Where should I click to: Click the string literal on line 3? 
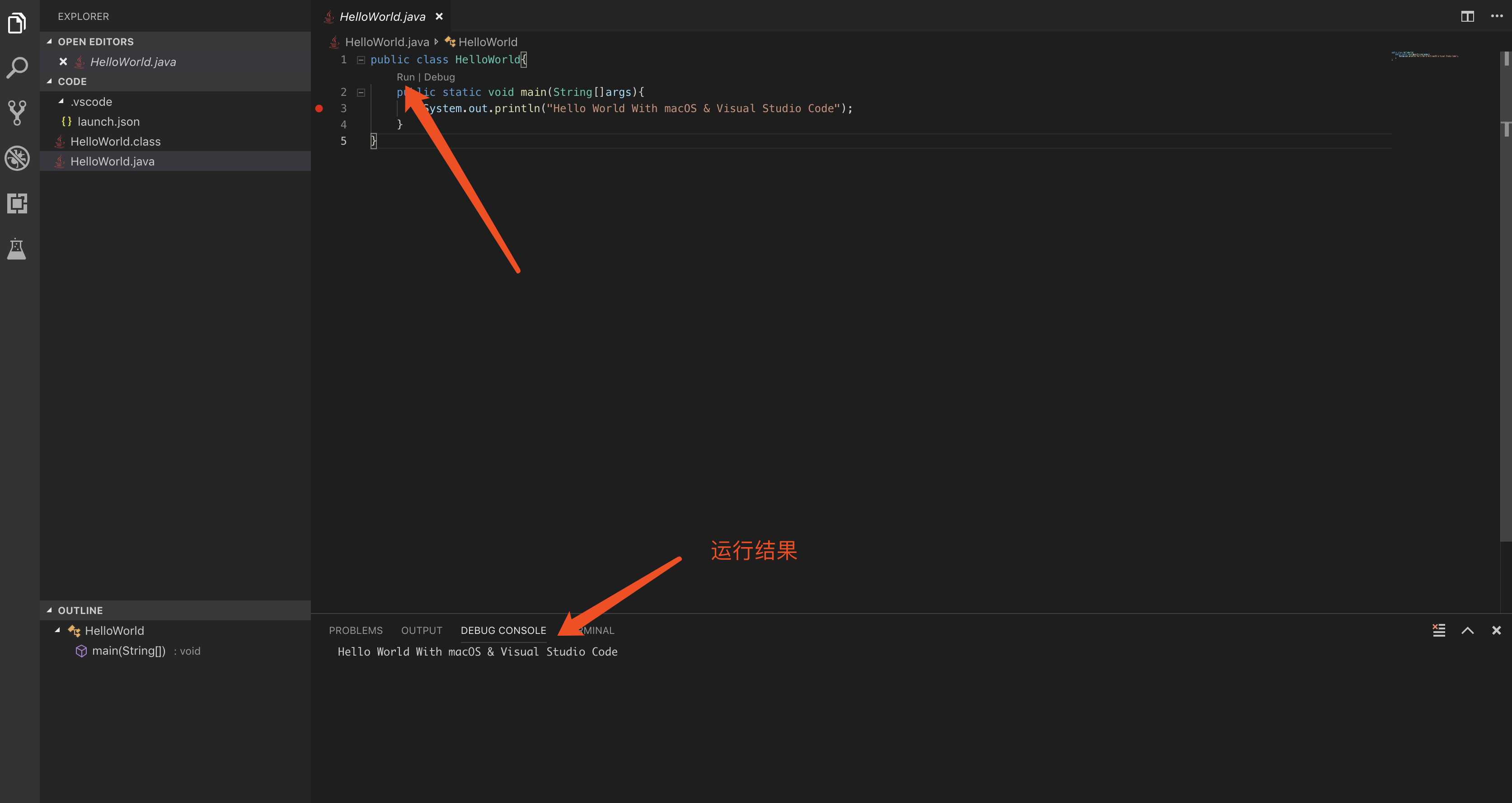point(693,108)
